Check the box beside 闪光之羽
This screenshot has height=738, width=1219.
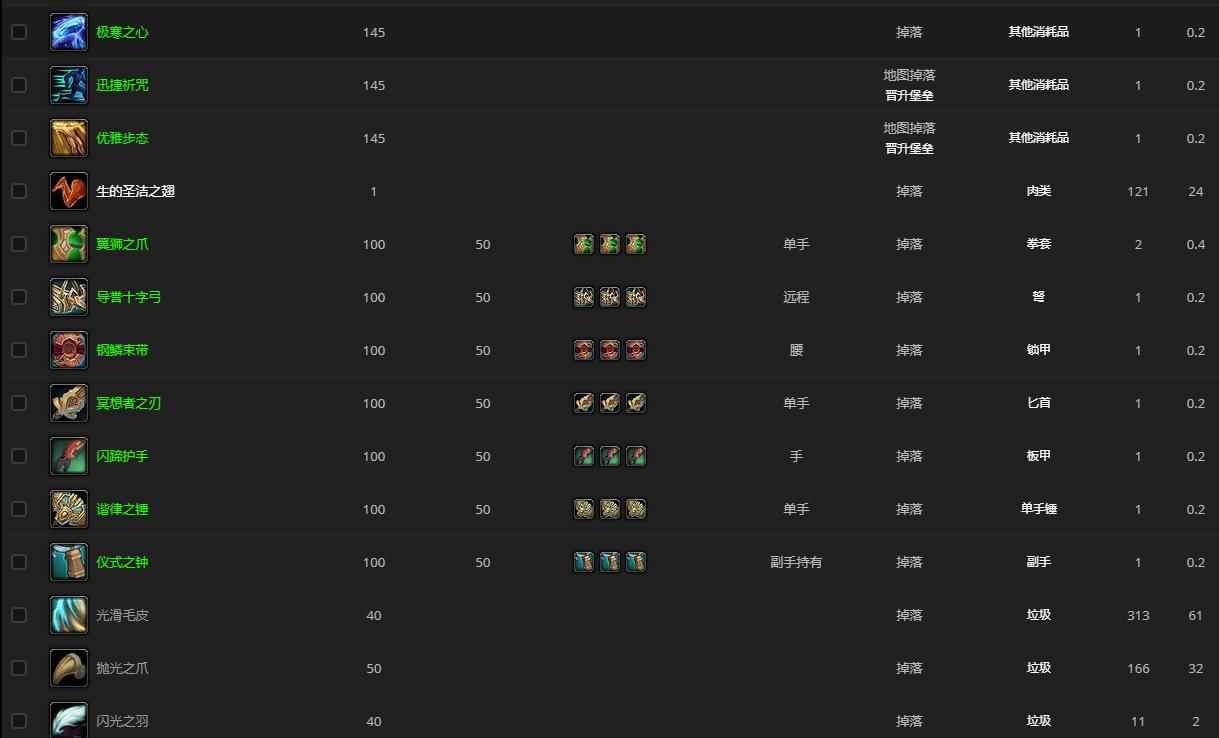(x=19, y=720)
